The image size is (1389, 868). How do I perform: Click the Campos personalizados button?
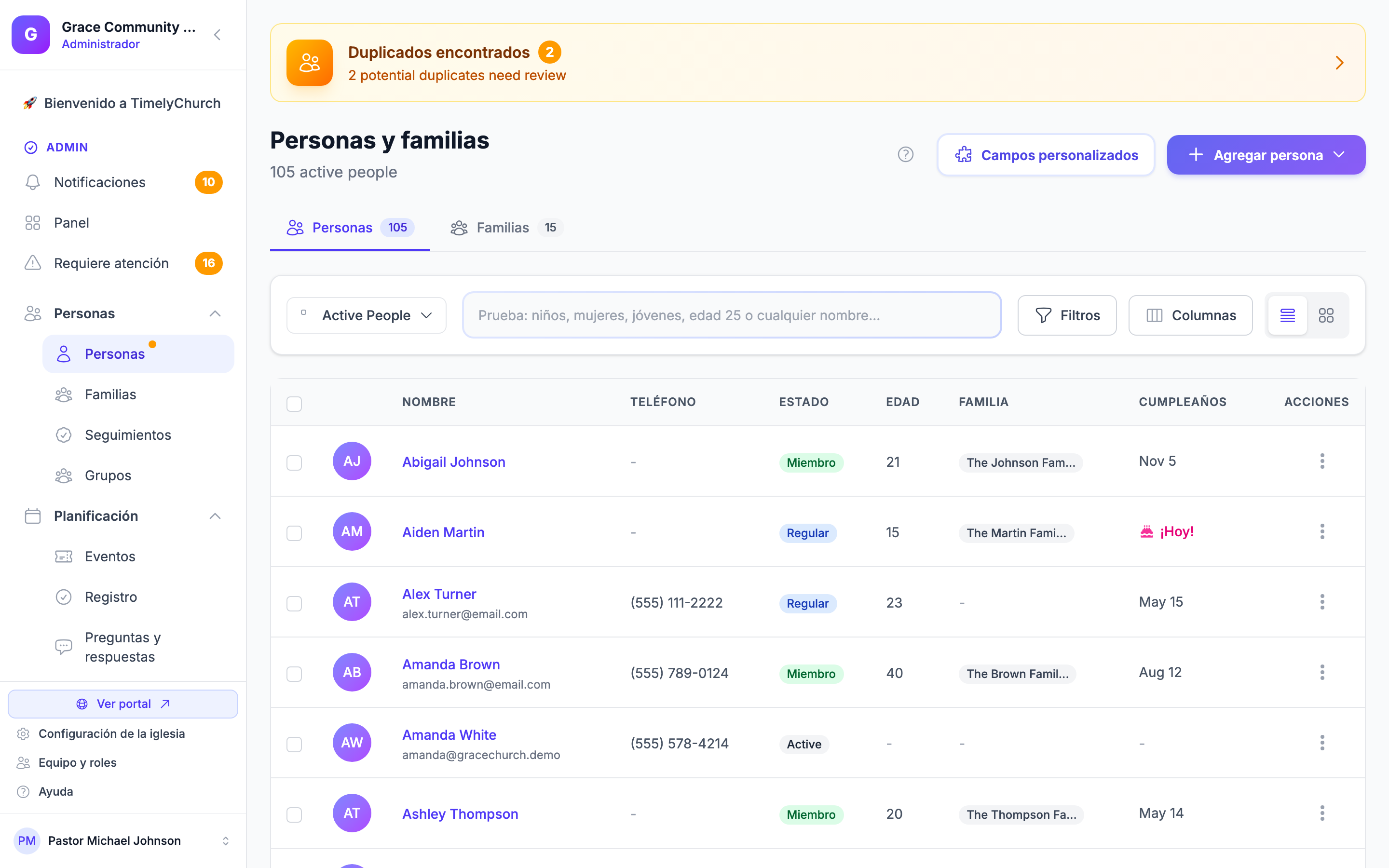click(1046, 155)
